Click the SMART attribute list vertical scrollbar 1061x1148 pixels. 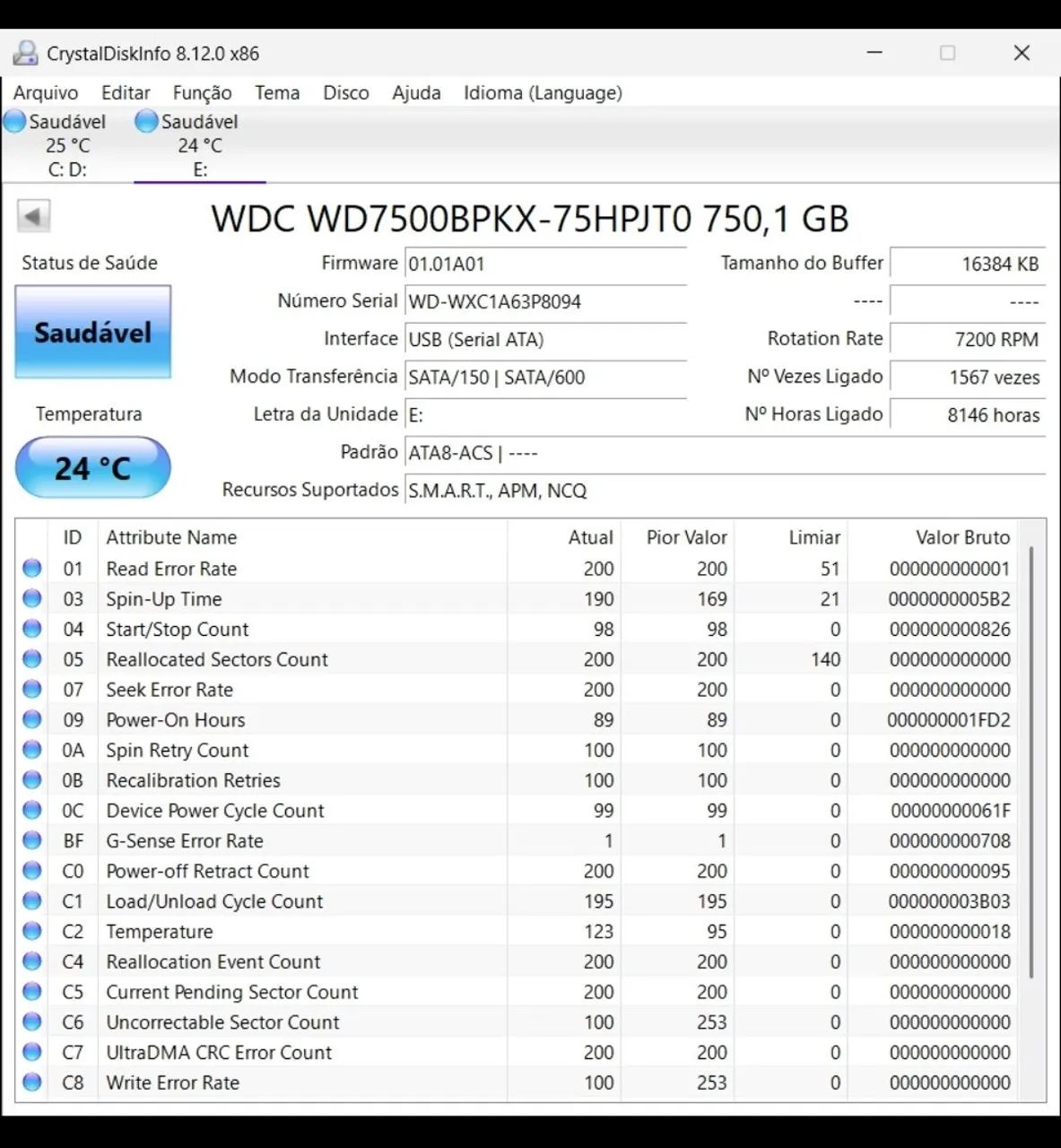click(1031, 762)
